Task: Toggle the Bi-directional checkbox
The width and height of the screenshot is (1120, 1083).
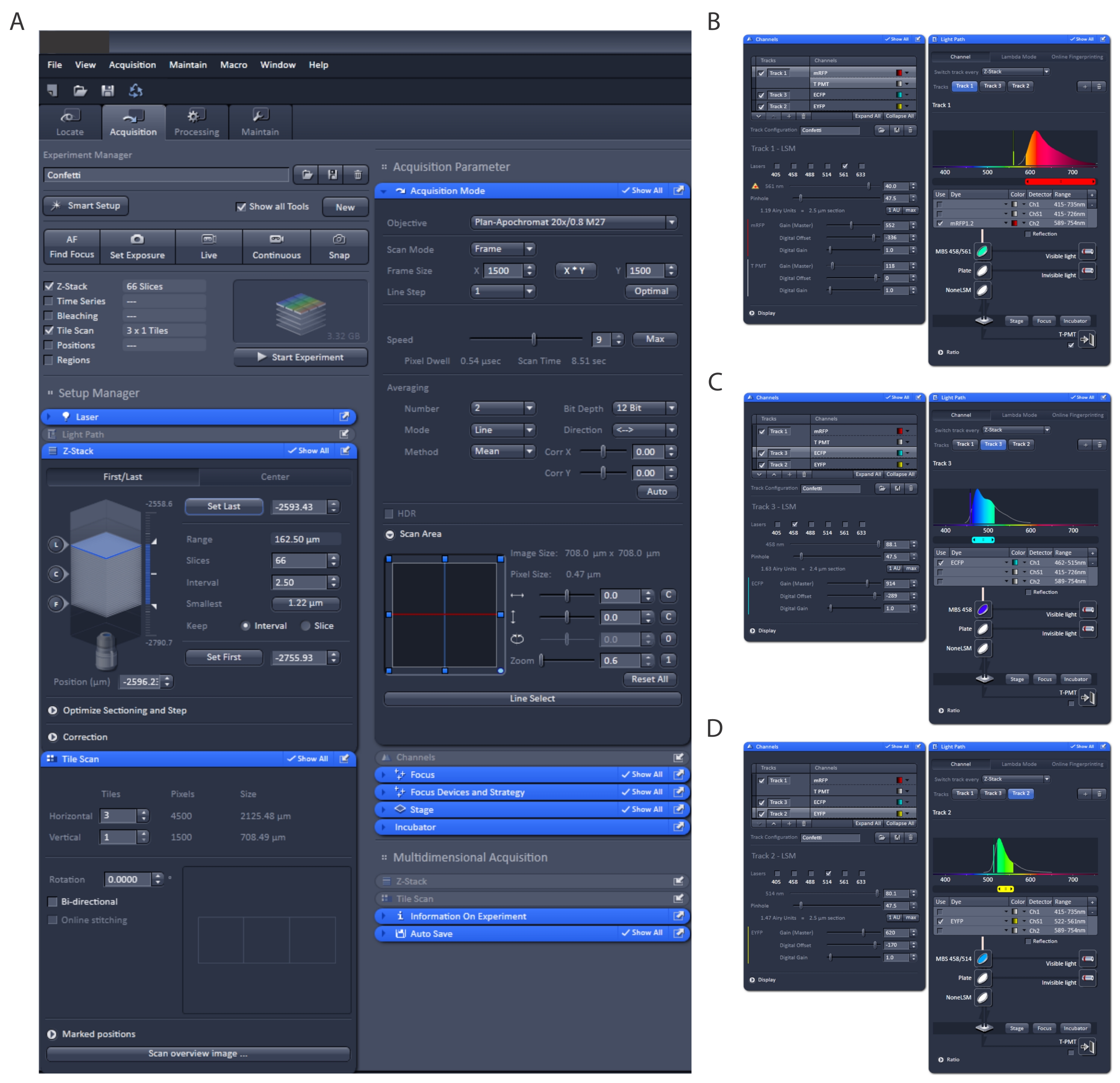Action: pyautogui.click(x=53, y=901)
